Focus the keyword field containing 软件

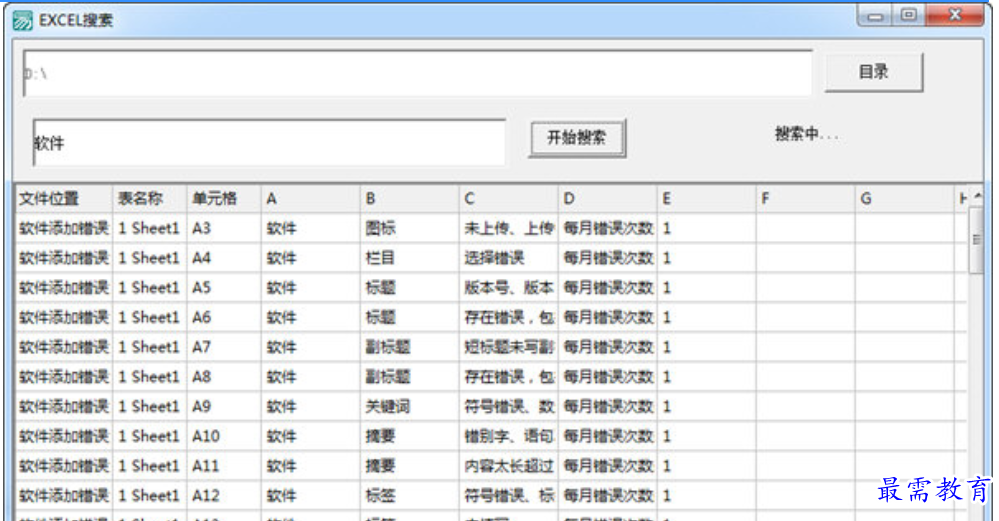point(270,143)
